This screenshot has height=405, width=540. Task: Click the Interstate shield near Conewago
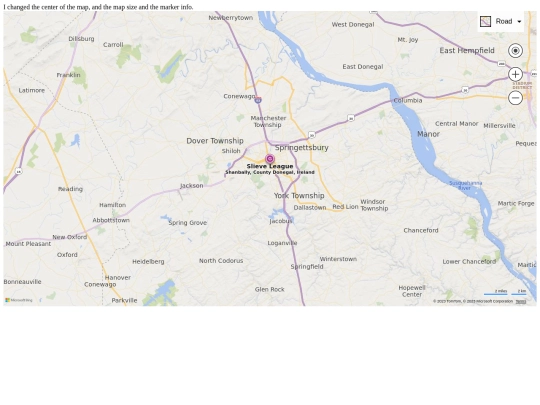(x=258, y=100)
